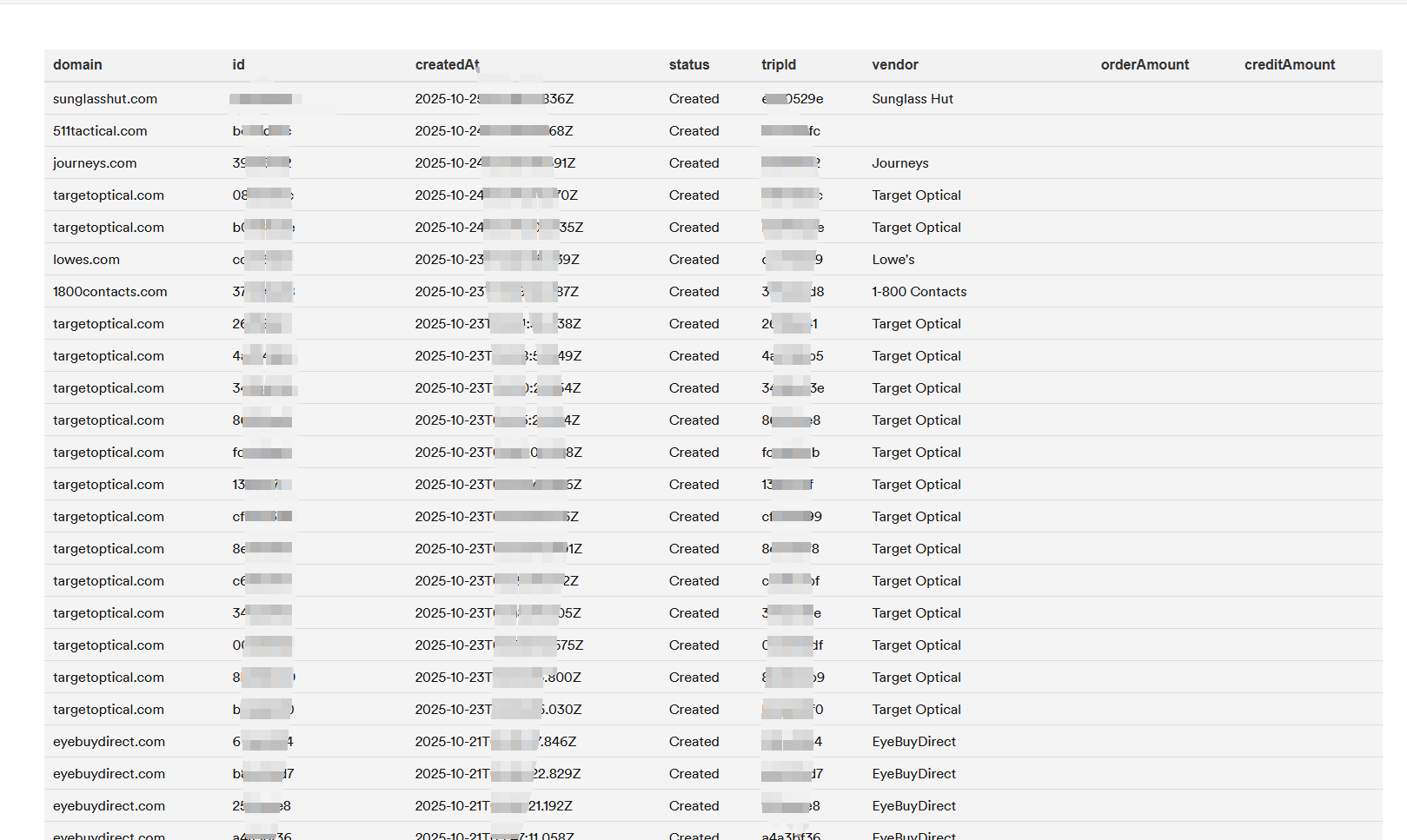Screen dimensions: 1407x840
Task: Select the sunglasshut.com domain cell
Action: pos(105,99)
